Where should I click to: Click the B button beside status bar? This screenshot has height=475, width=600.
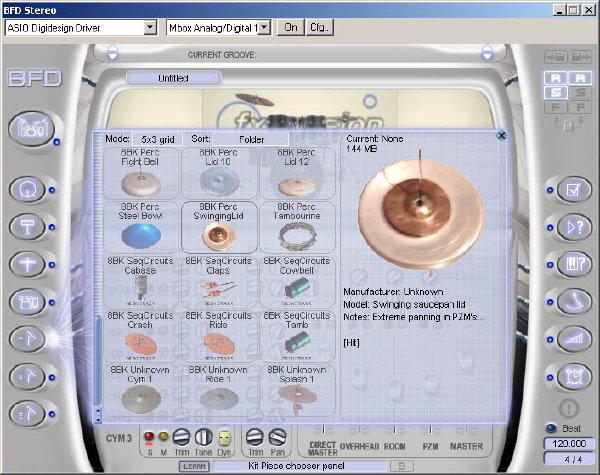point(402,466)
